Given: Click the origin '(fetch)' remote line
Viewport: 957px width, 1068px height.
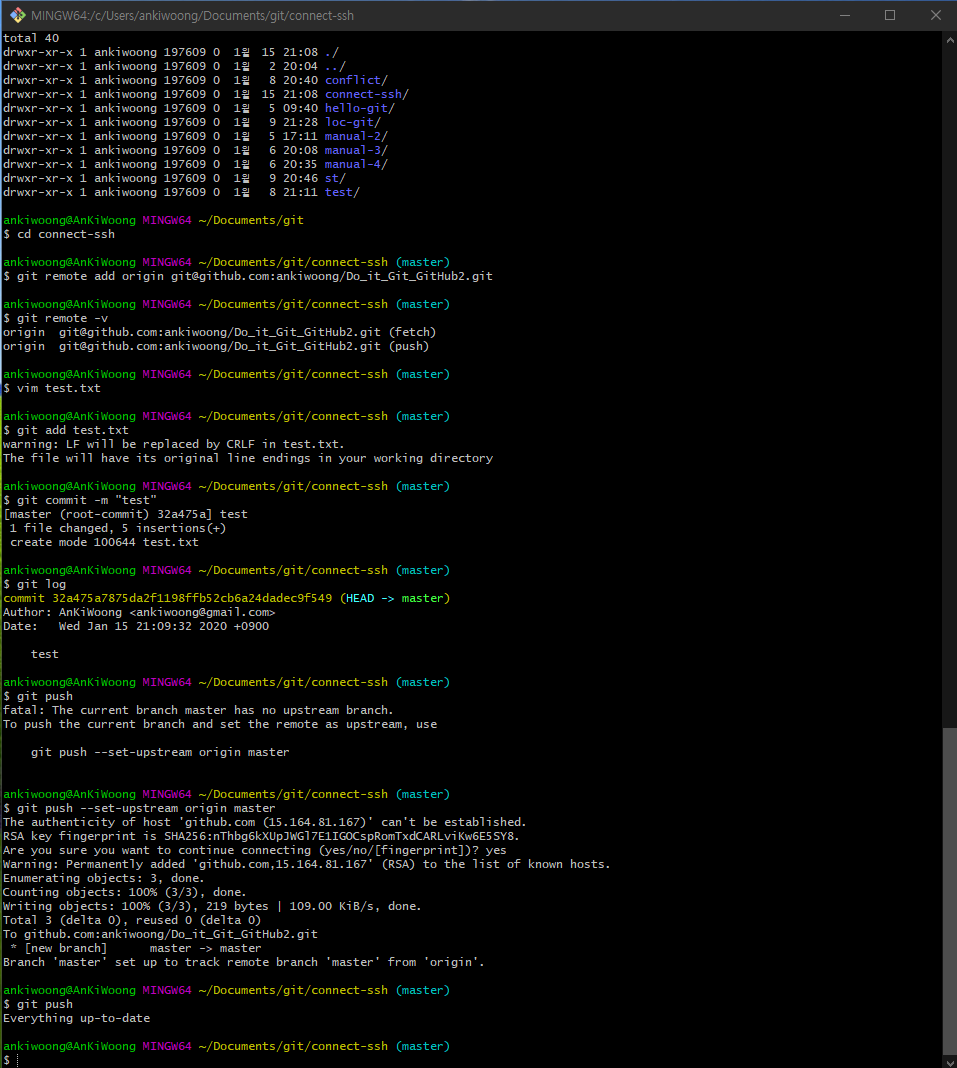Looking at the screenshot, I should pos(219,332).
